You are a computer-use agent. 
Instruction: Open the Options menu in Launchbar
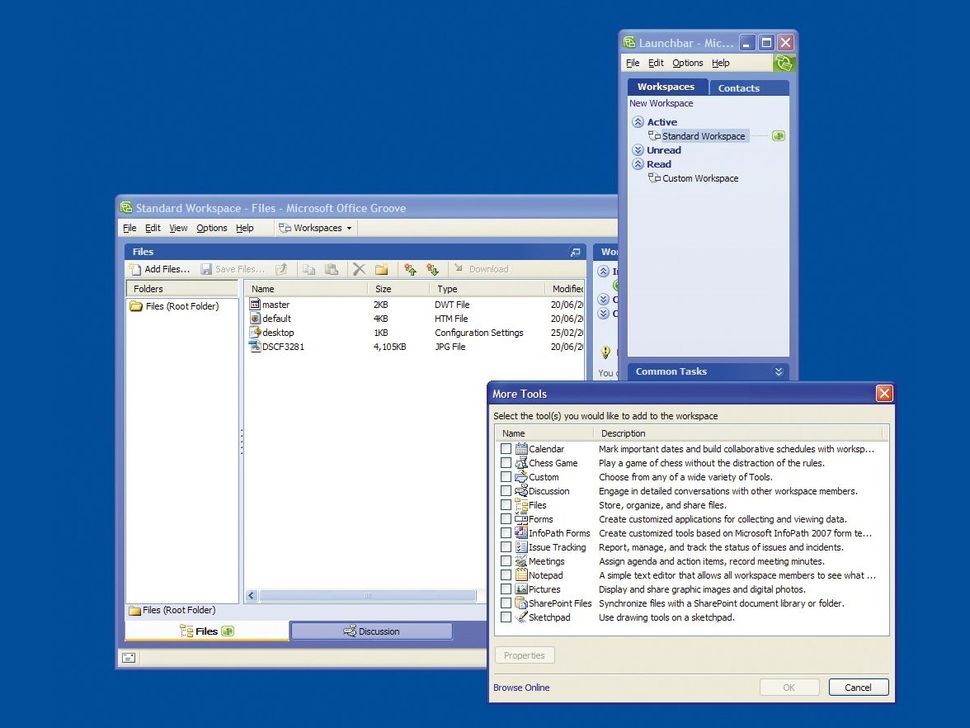coord(688,62)
